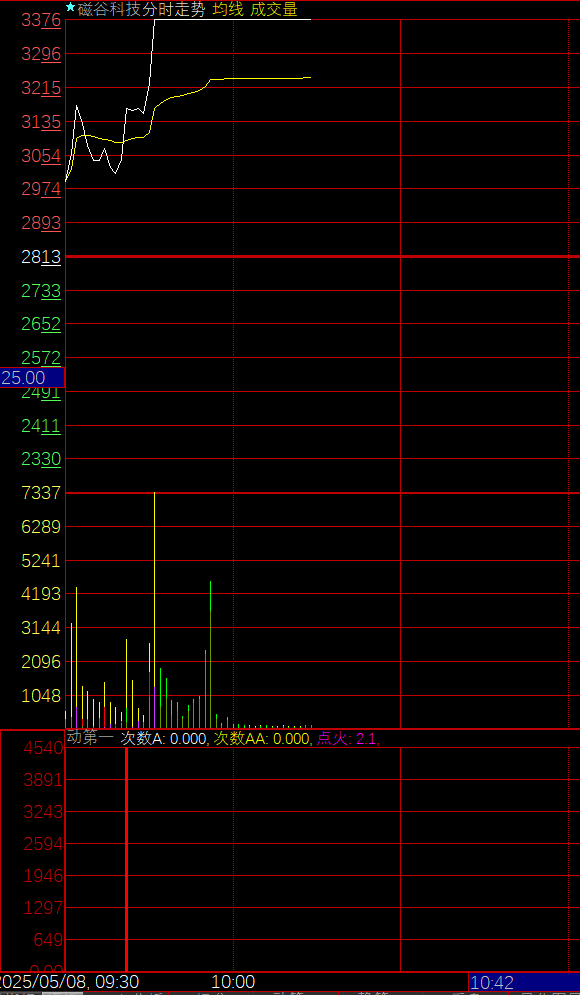
Task: Click the green 2411 price axis label
Action: coord(41,426)
